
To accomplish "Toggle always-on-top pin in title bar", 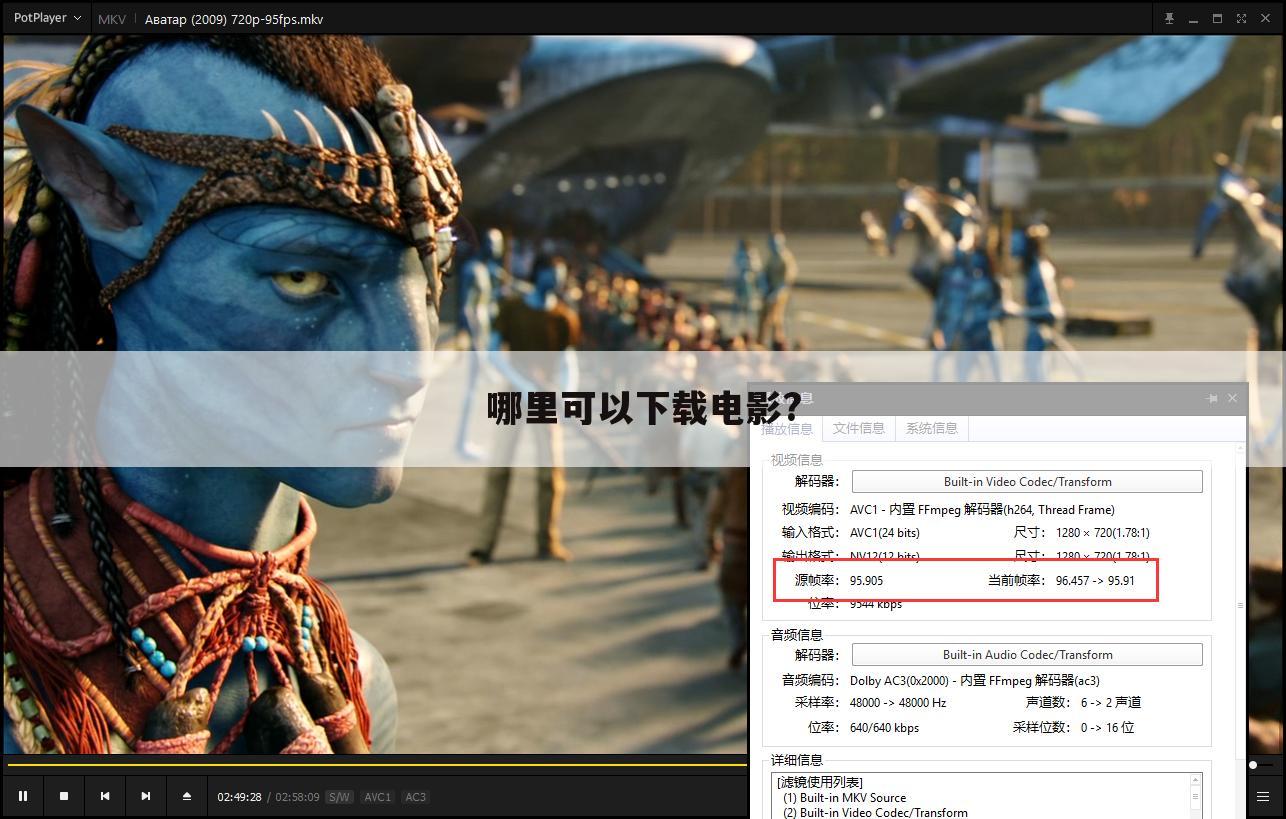I will tap(1169, 18).
